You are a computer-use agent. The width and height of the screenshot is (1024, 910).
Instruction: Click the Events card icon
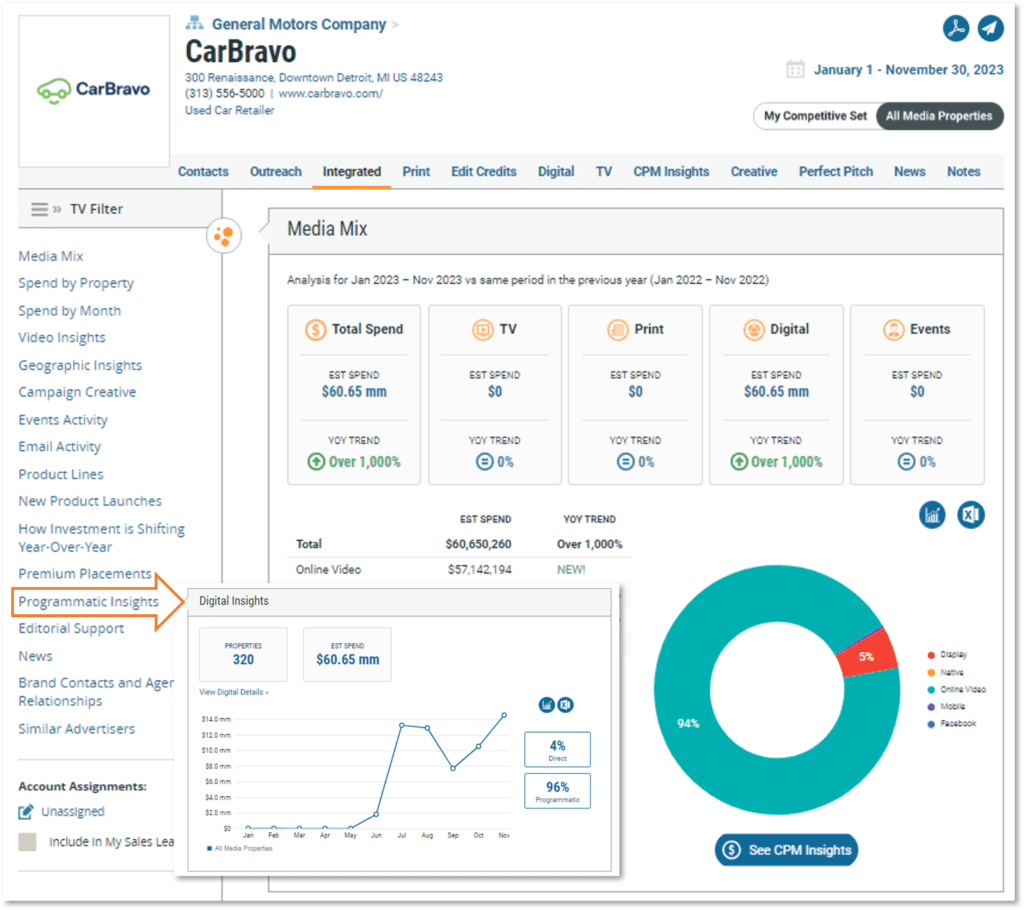[x=893, y=329]
